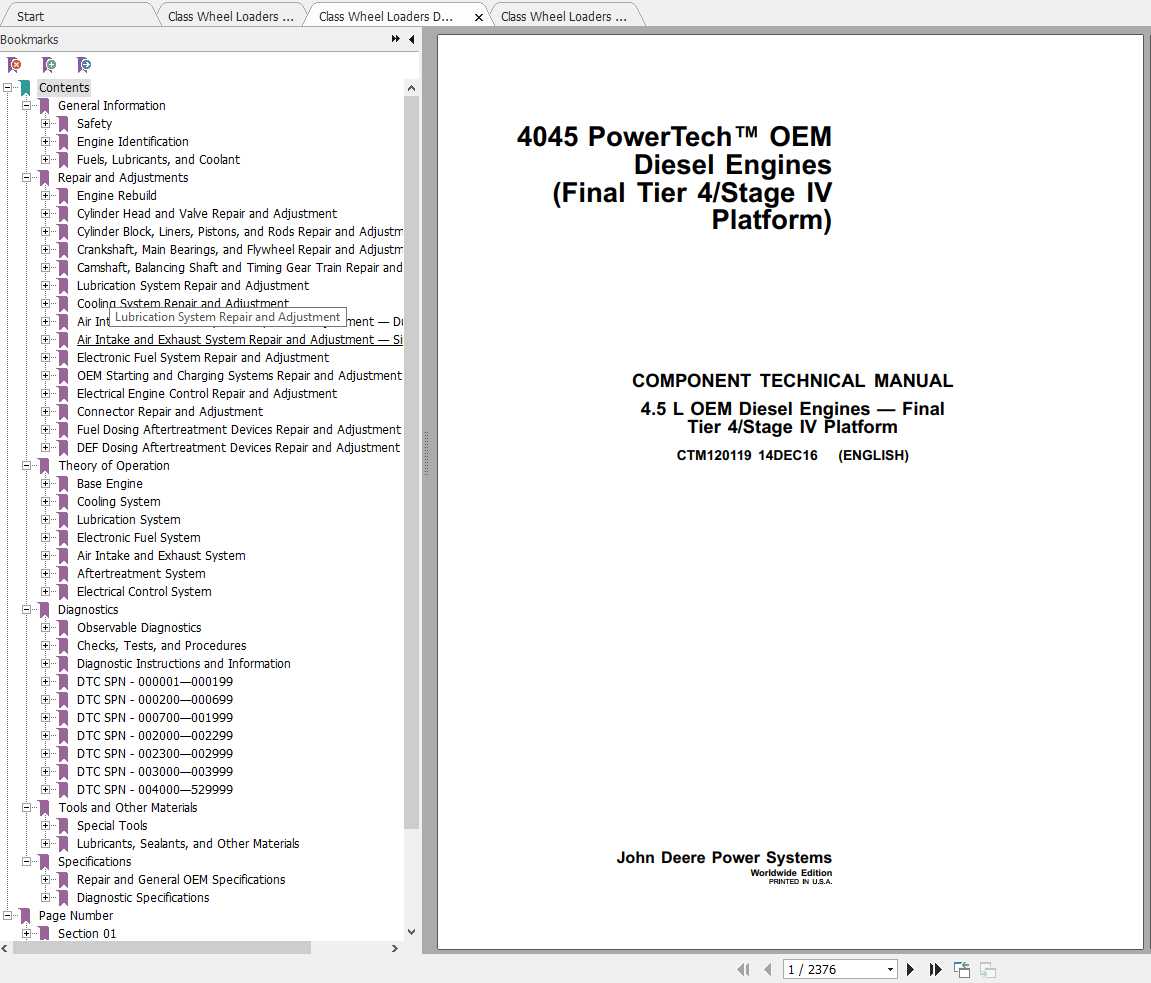Click the double-arrow expand bookmarks panel icon
Image resolution: width=1151 pixels, height=983 pixels.
pyautogui.click(x=396, y=39)
